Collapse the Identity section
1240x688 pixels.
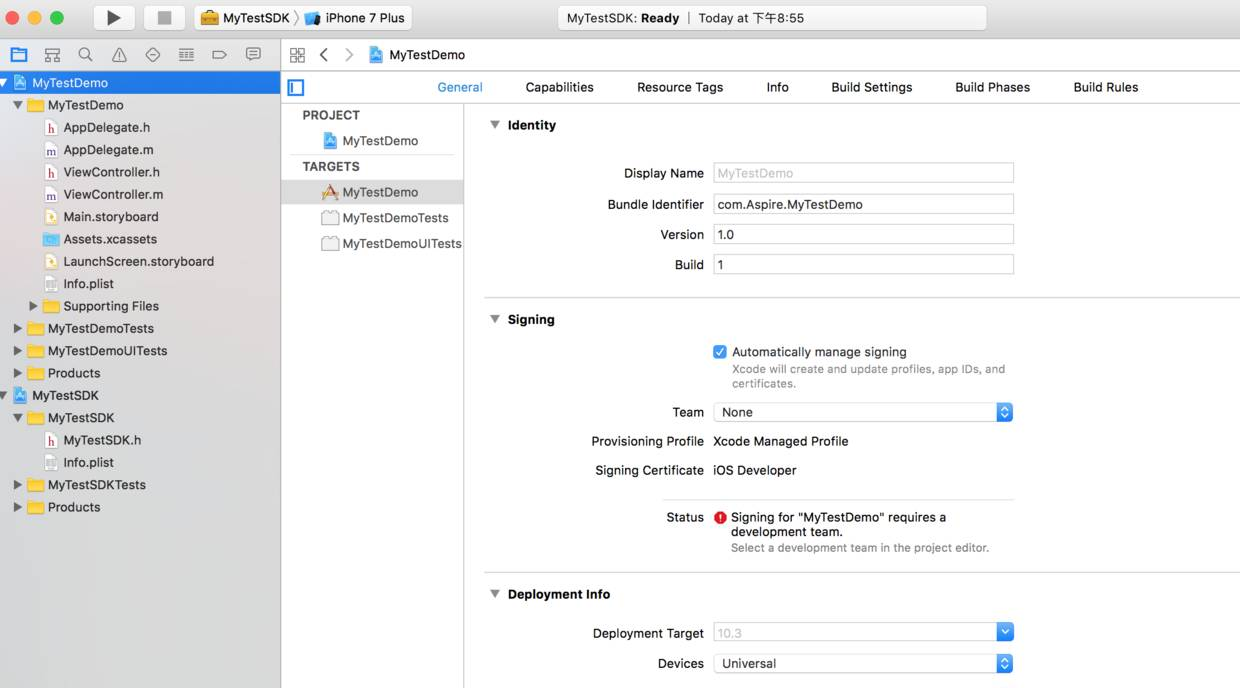point(494,125)
